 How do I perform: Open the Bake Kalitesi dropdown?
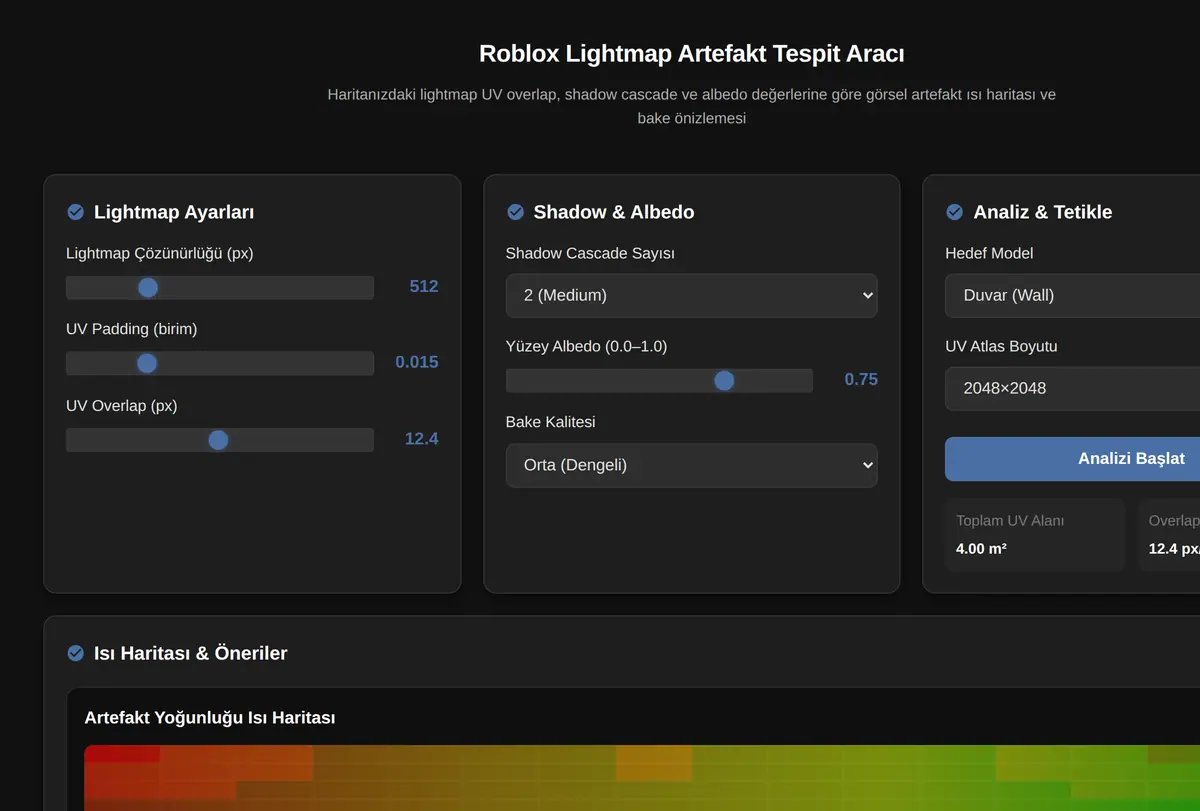[691, 465]
